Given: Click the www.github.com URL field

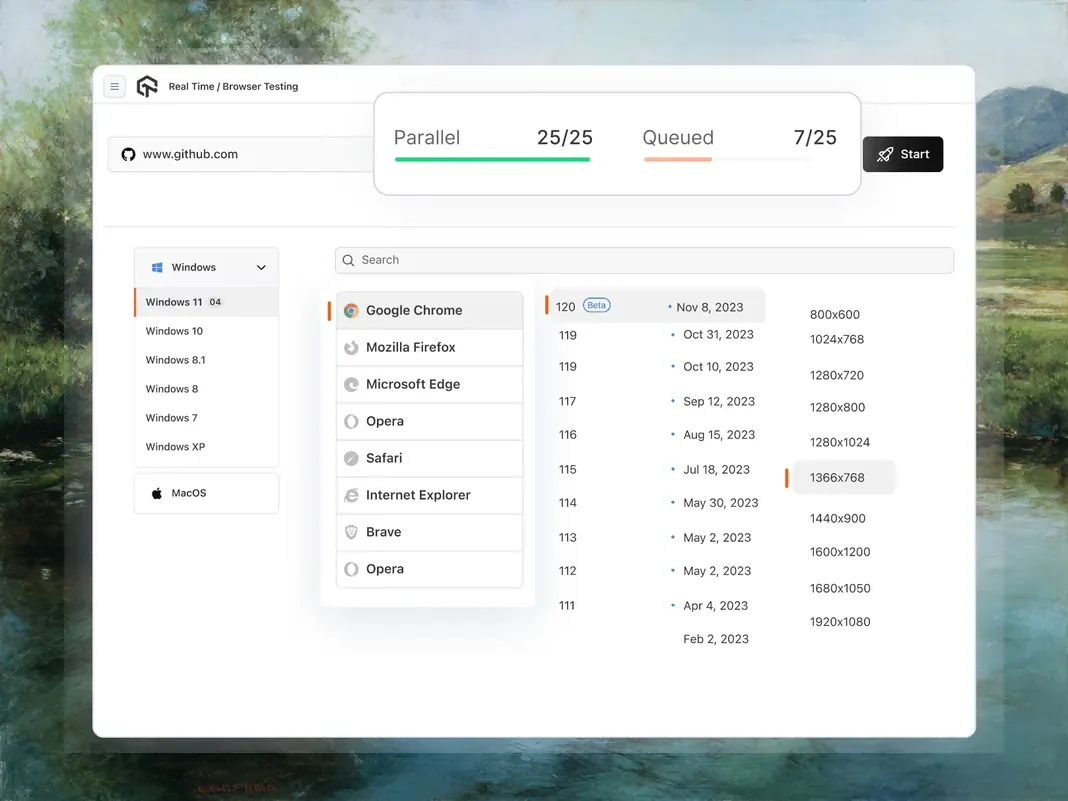Looking at the screenshot, I should (241, 155).
